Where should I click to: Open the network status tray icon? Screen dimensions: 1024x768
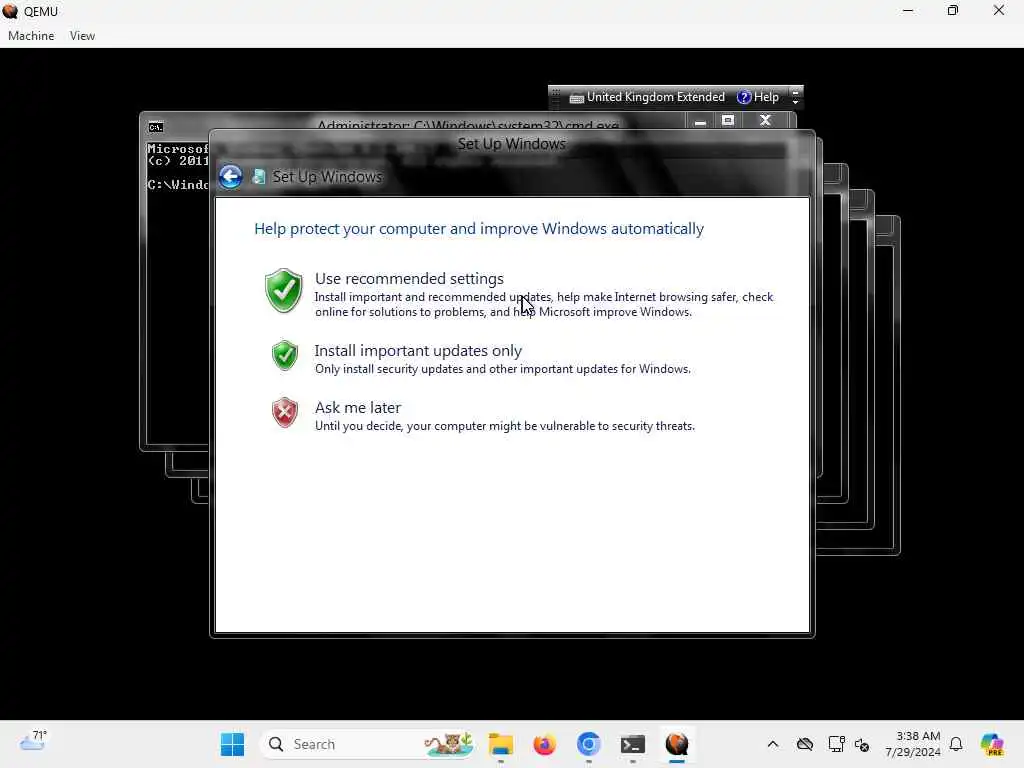[836, 744]
